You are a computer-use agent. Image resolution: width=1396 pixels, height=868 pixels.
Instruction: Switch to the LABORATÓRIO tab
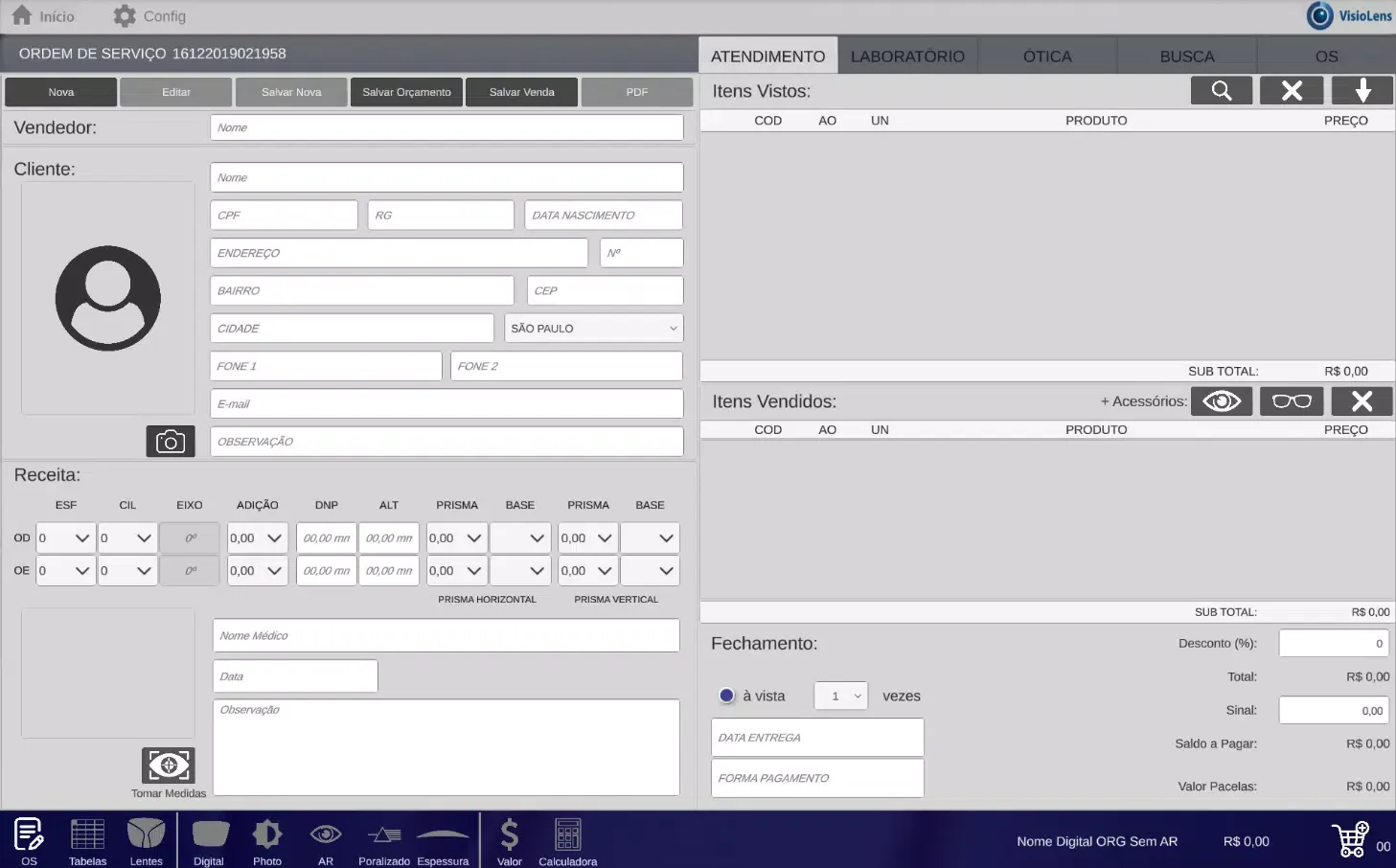(x=906, y=56)
